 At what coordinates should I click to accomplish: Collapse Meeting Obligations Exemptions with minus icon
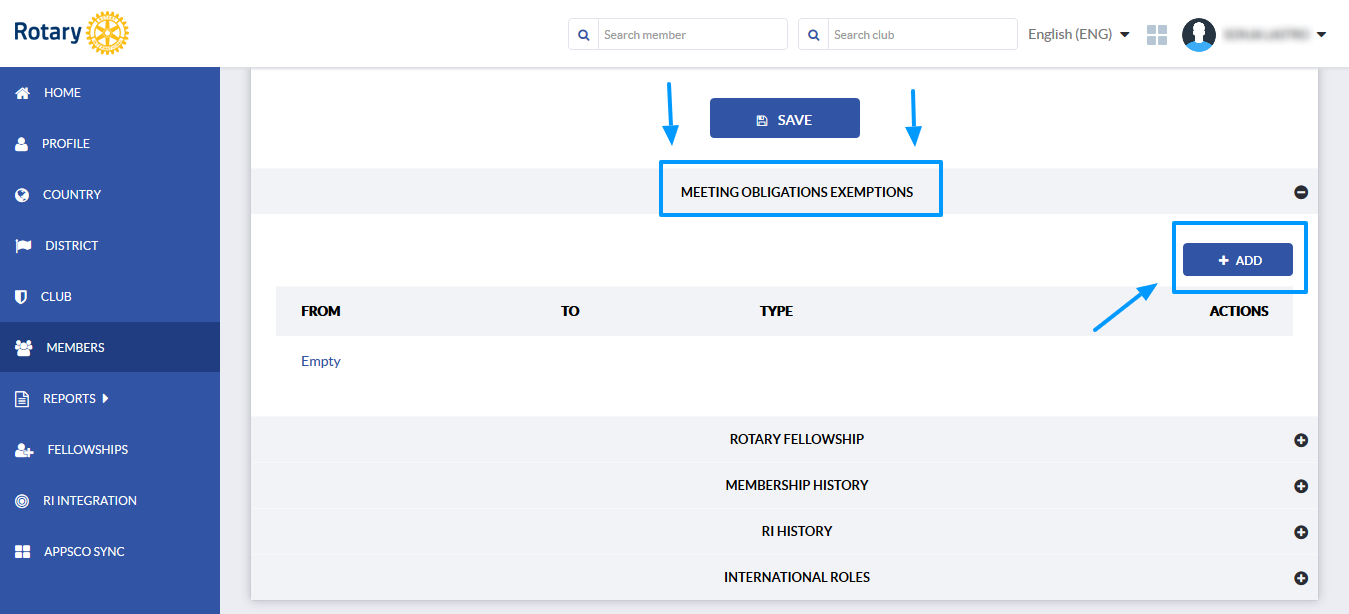click(x=1301, y=192)
